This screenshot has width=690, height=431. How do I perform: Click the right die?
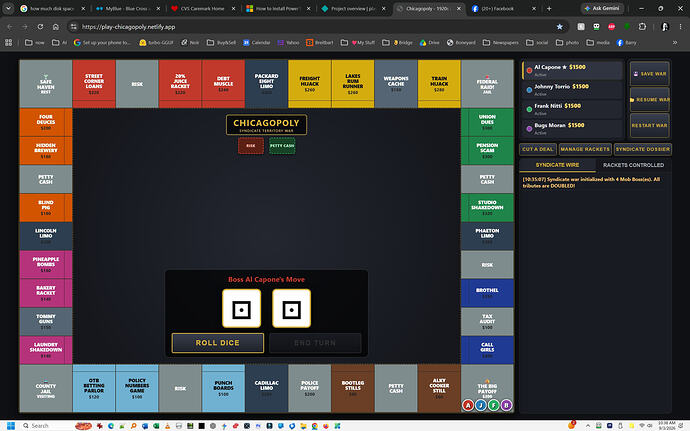coord(291,309)
